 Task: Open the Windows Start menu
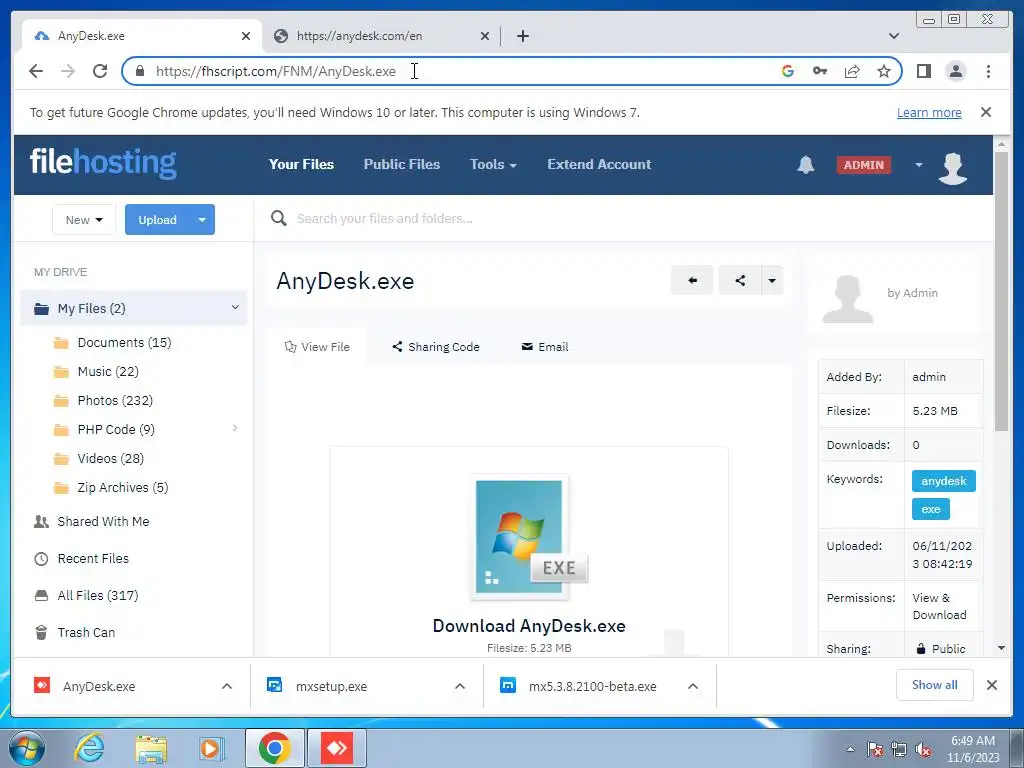click(26, 748)
